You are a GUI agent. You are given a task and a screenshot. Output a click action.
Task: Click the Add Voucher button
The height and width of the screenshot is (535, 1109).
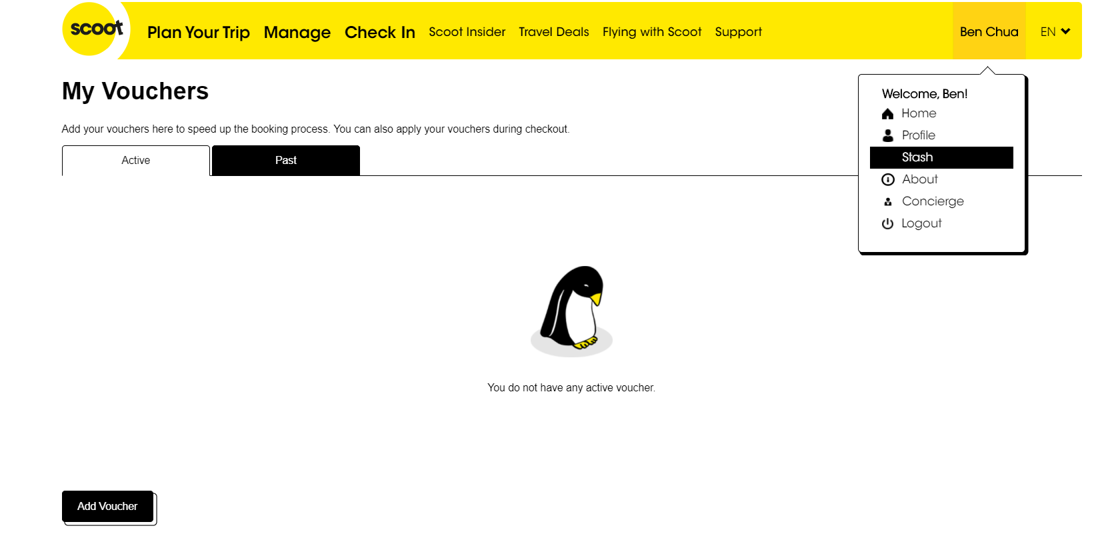108,506
